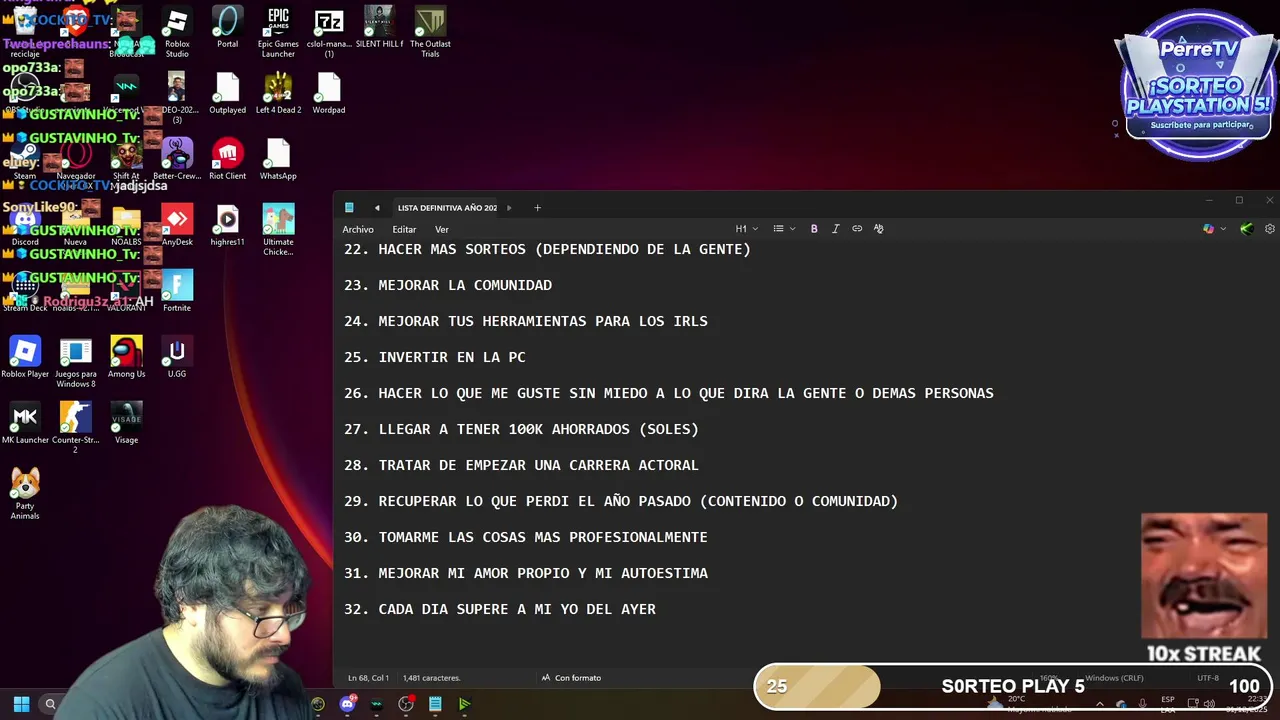
Task: Click line 31 MEJORAR MI AMOR PROPIO
Action: point(526,573)
